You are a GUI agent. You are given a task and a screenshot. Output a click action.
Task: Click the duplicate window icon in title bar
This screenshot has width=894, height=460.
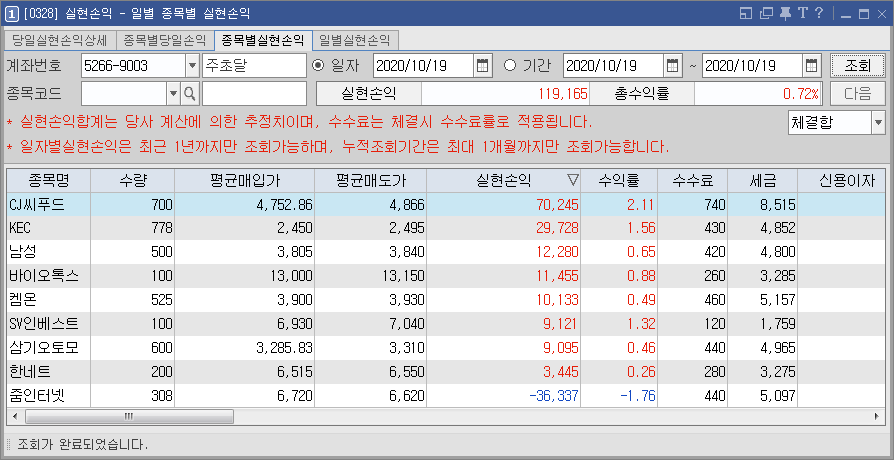coord(766,14)
